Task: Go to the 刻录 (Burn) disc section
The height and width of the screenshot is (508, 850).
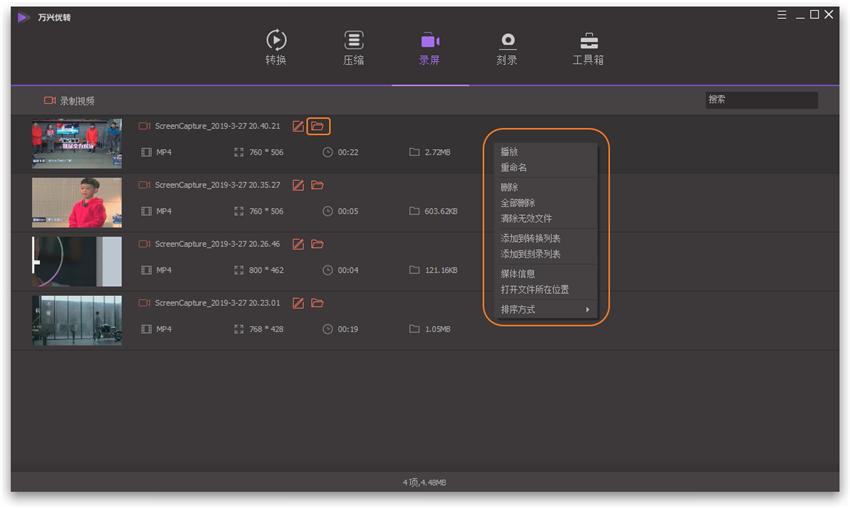Action: click(507, 47)
